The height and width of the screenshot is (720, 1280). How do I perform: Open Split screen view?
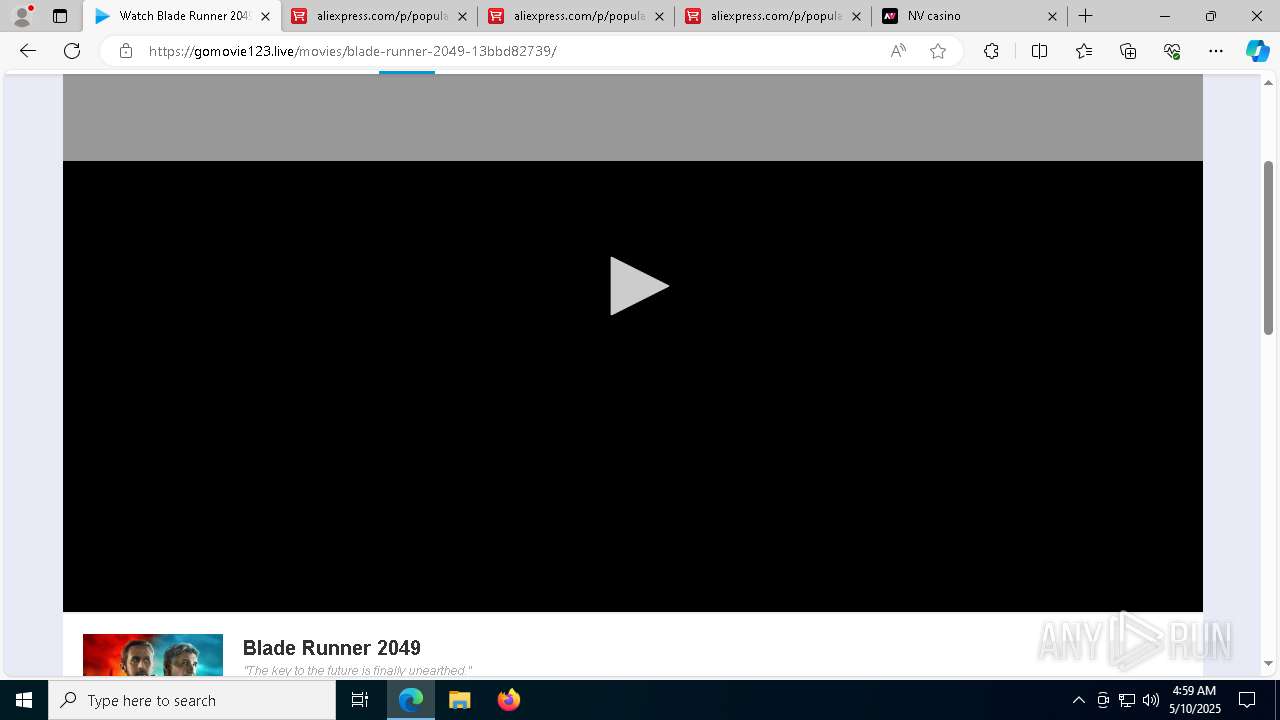1039,51
